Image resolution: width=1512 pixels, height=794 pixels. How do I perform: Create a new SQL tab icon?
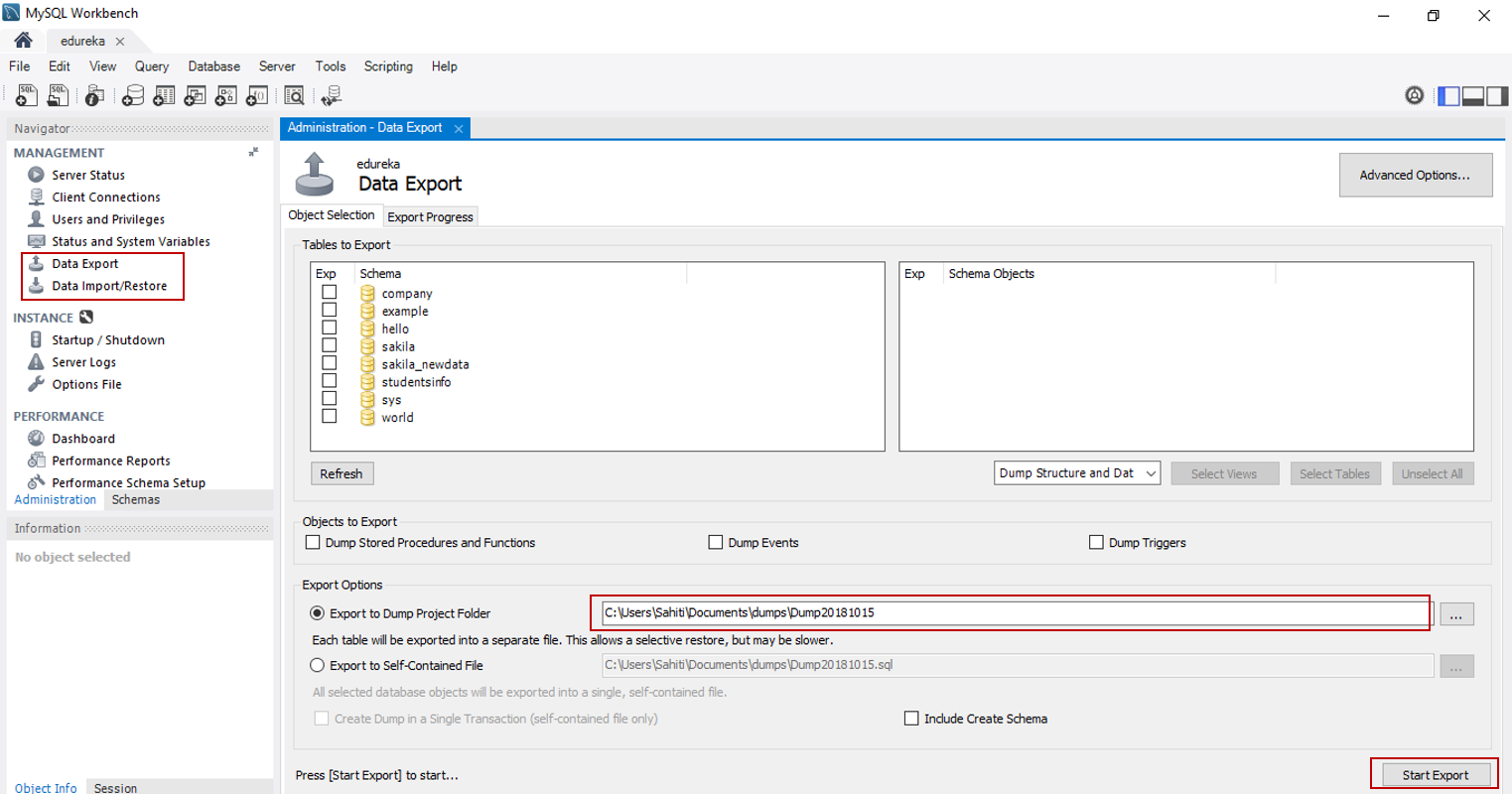[27, 95]
